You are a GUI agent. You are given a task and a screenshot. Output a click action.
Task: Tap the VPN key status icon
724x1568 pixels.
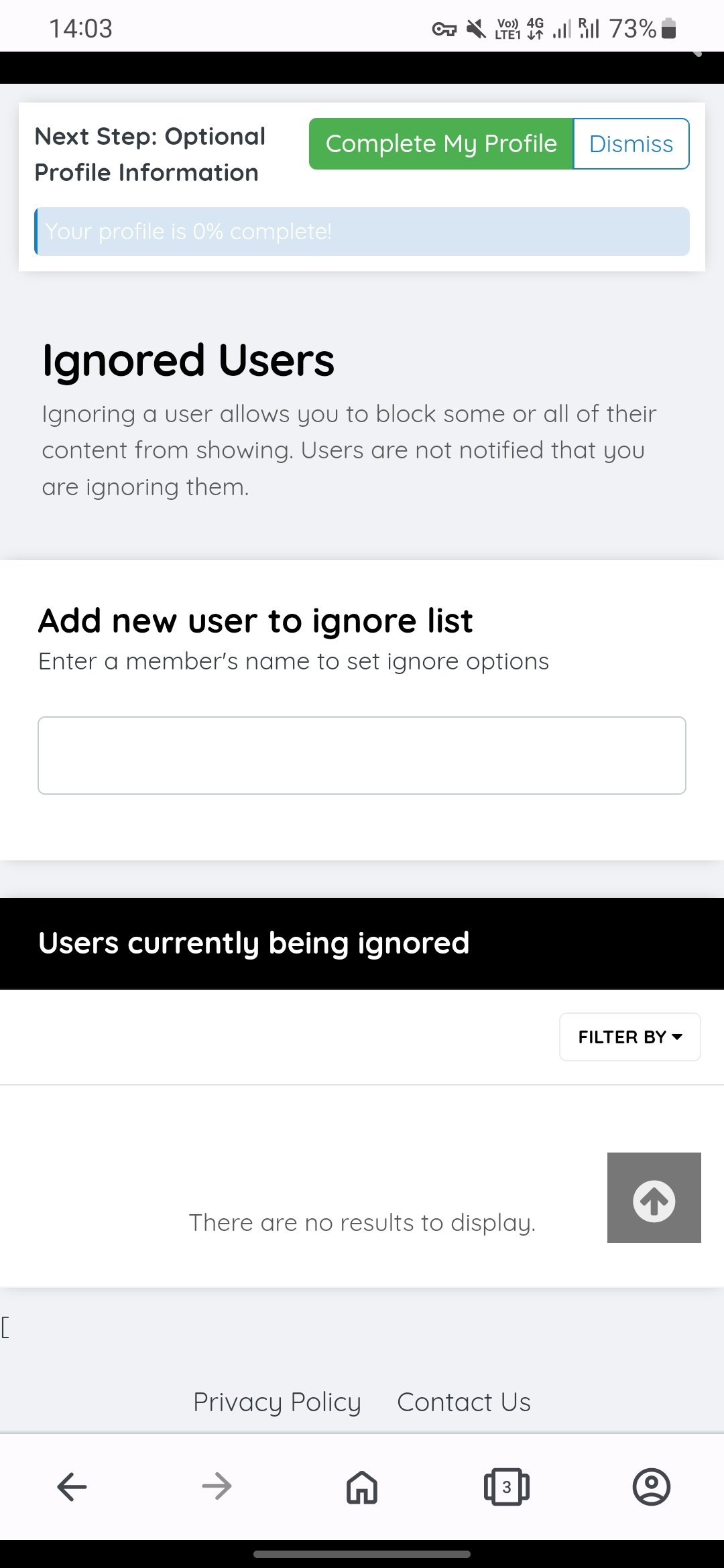(444, 29)
